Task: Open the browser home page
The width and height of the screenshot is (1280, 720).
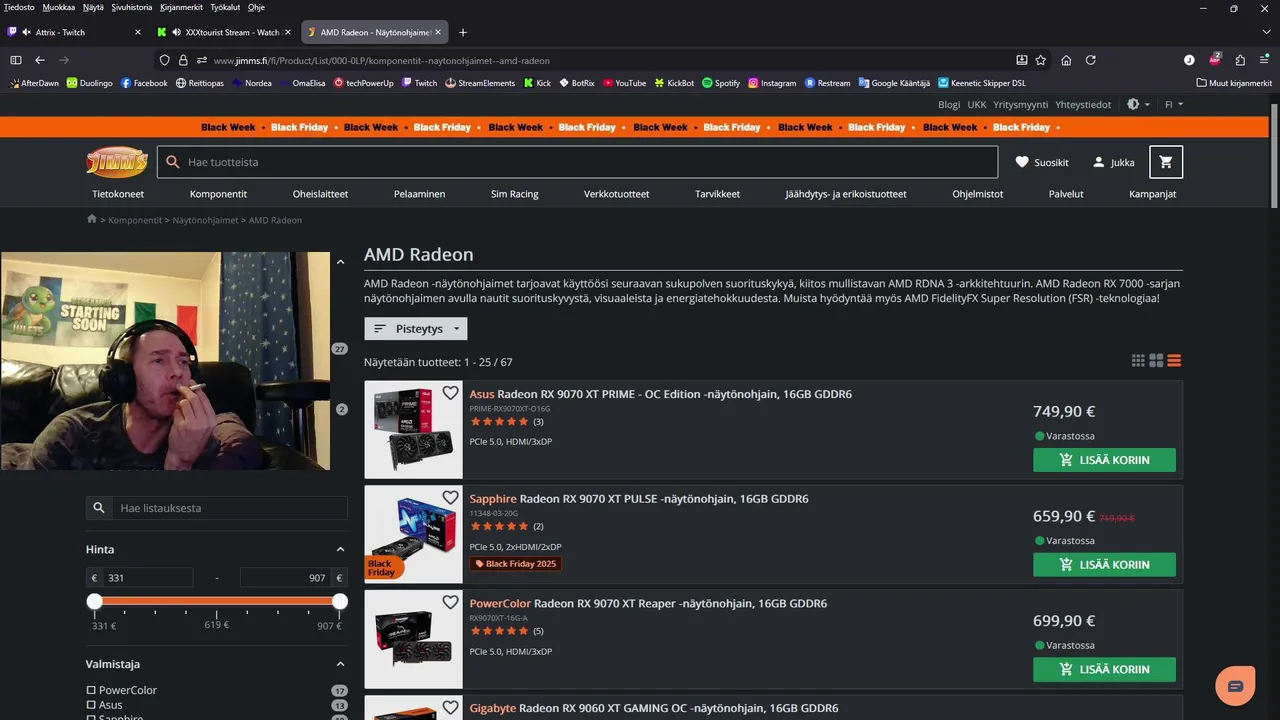Action: 1066,60
